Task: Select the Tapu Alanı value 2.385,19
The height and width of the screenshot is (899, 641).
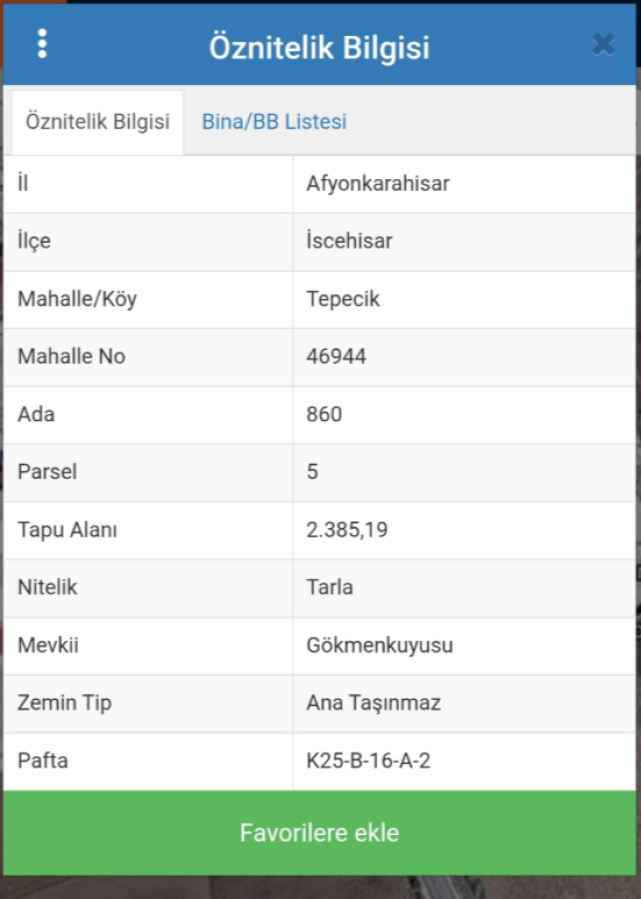Action: tap(347, 529)
